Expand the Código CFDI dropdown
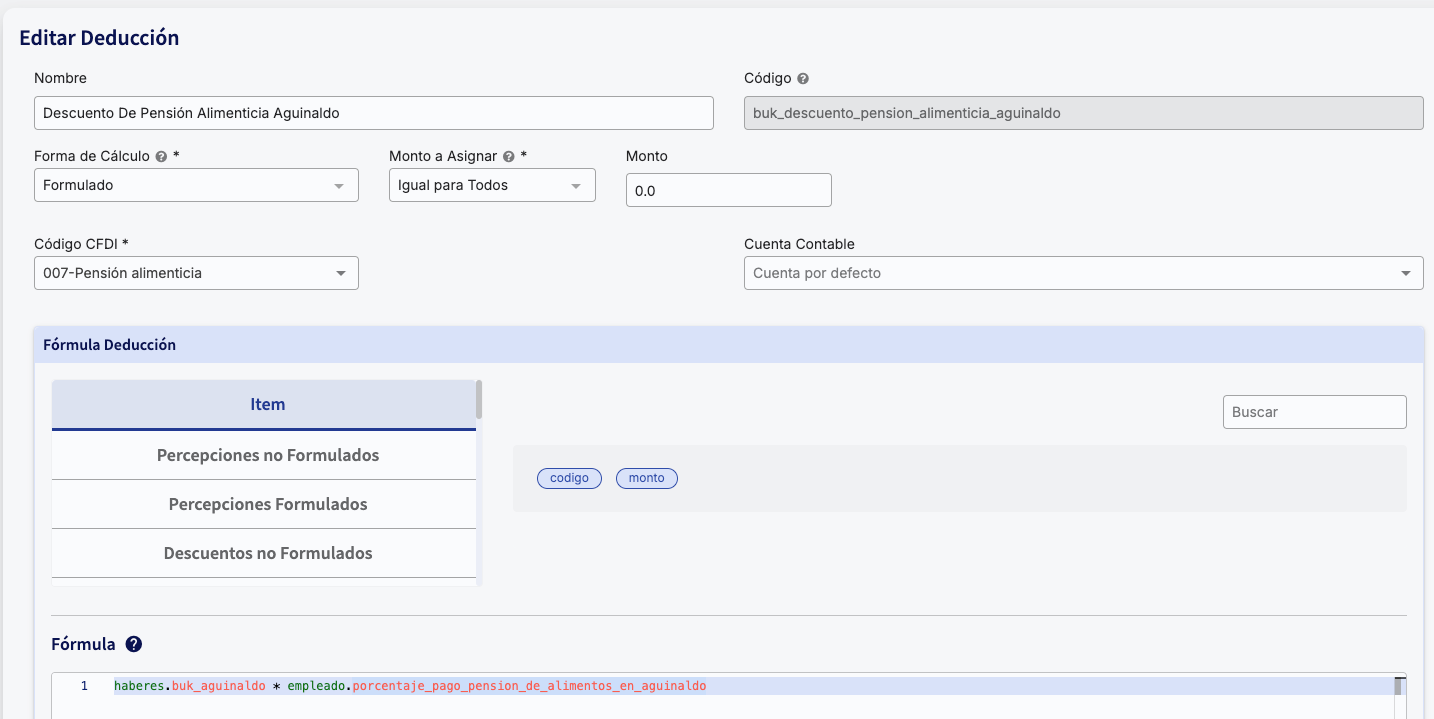This screenshot has width=1434, height=719. pos(196,273)
